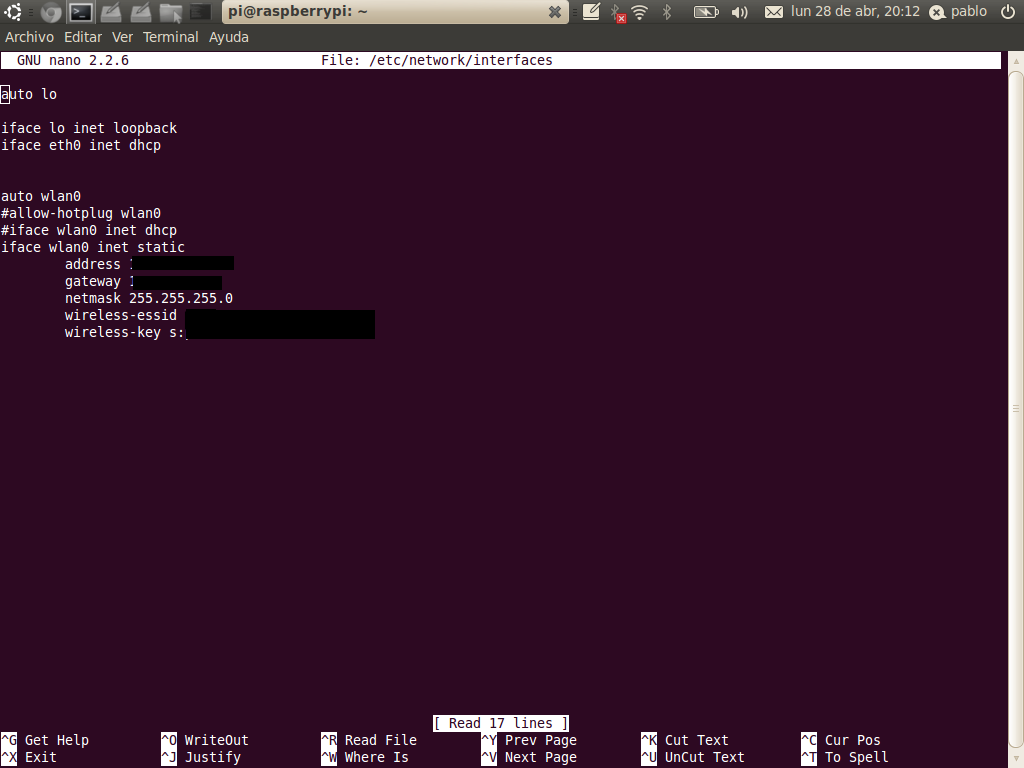This screenshot has height=768, width=1024.
Task: Open the file manager icon in the panel
Action: point(172,11)
